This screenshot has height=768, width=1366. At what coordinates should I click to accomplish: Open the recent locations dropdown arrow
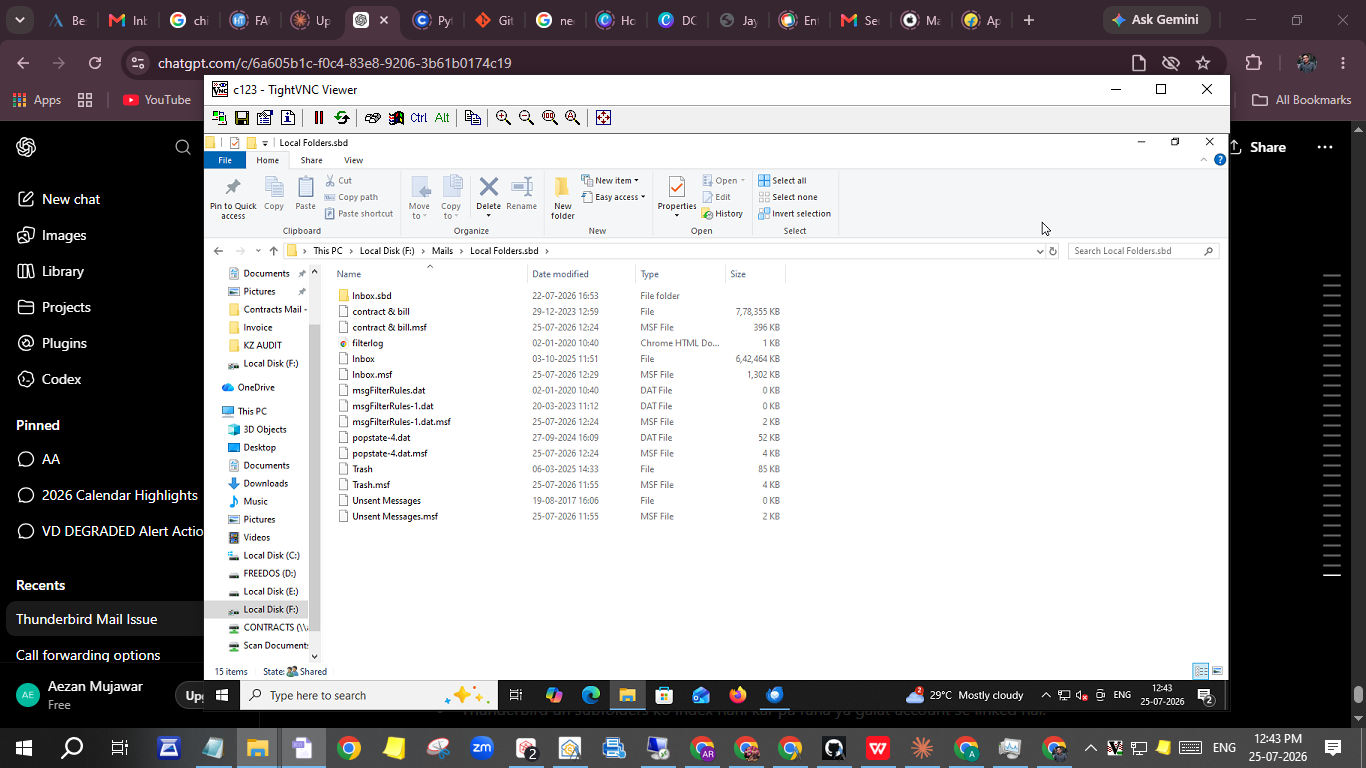(x=258, y=251)
